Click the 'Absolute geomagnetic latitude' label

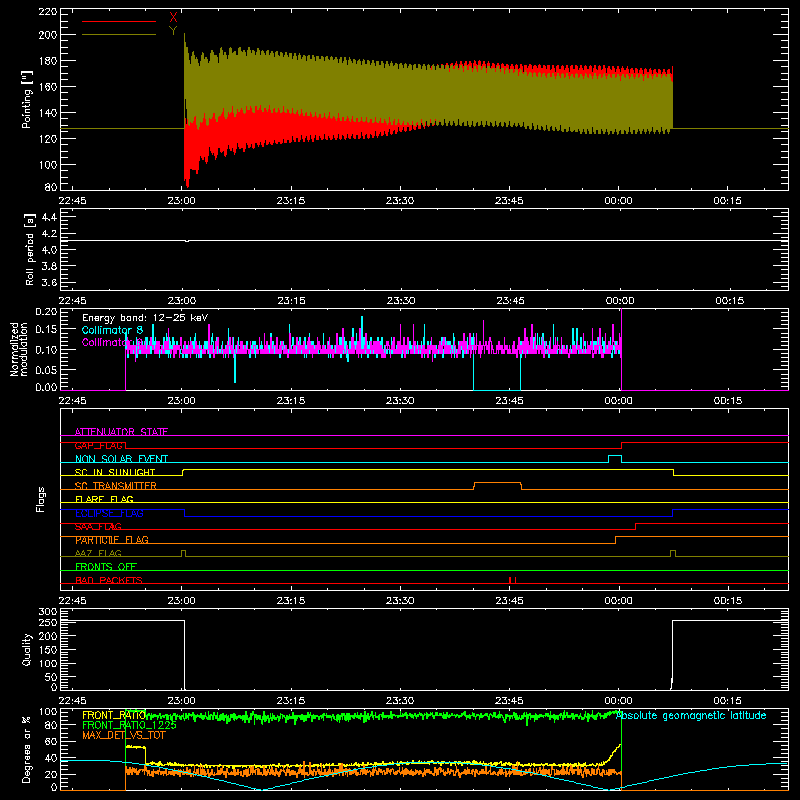[x=691, y=715]
